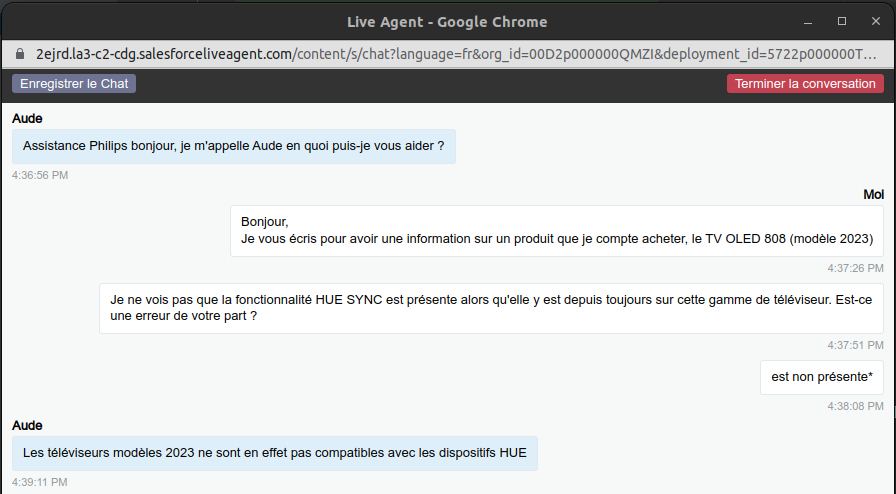Click the padlock icon in address bar

[x=20, y=54]
